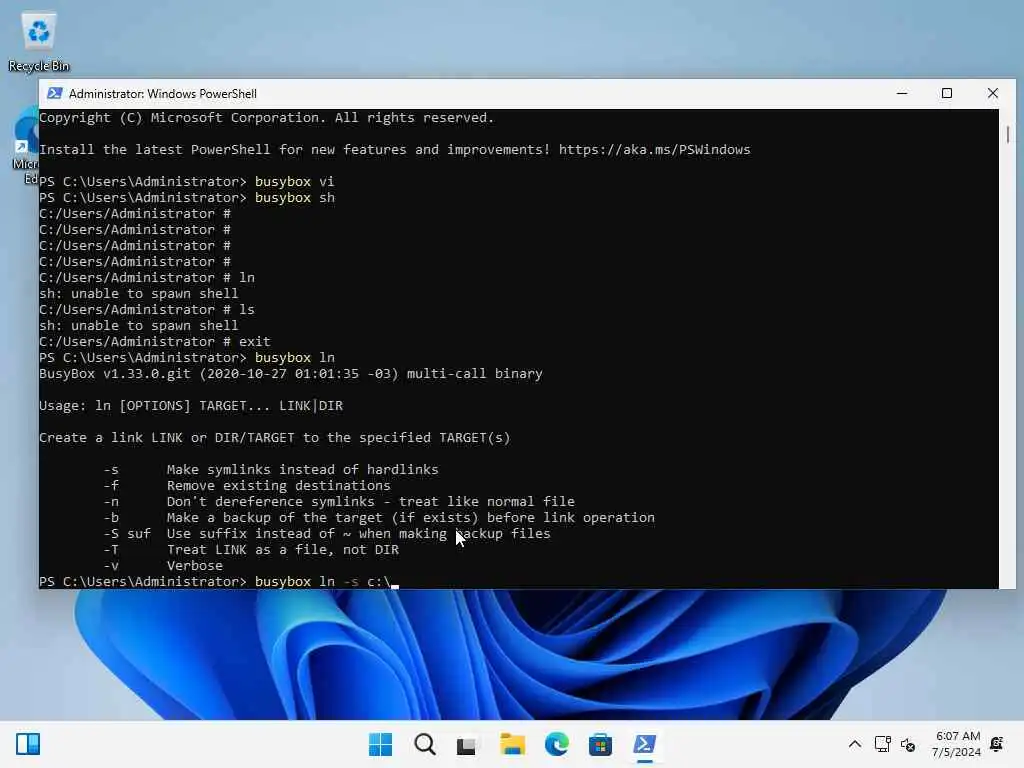Open the network status tray icon
The image size is (1024, 768).
click(883, 744)
